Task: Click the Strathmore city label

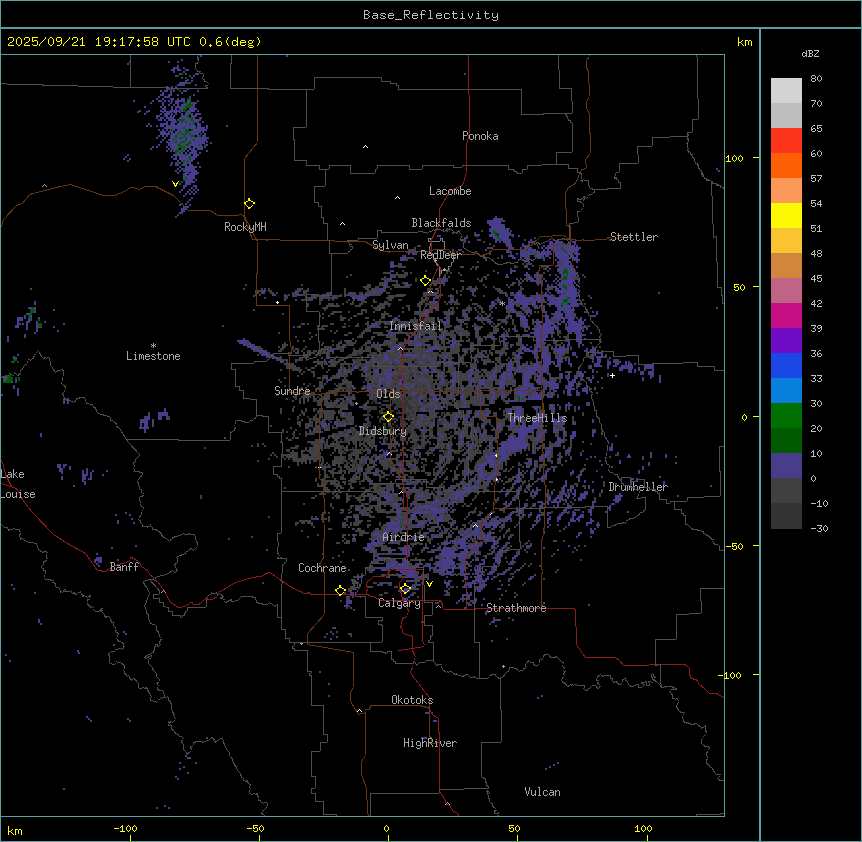Action: [516, 608]
